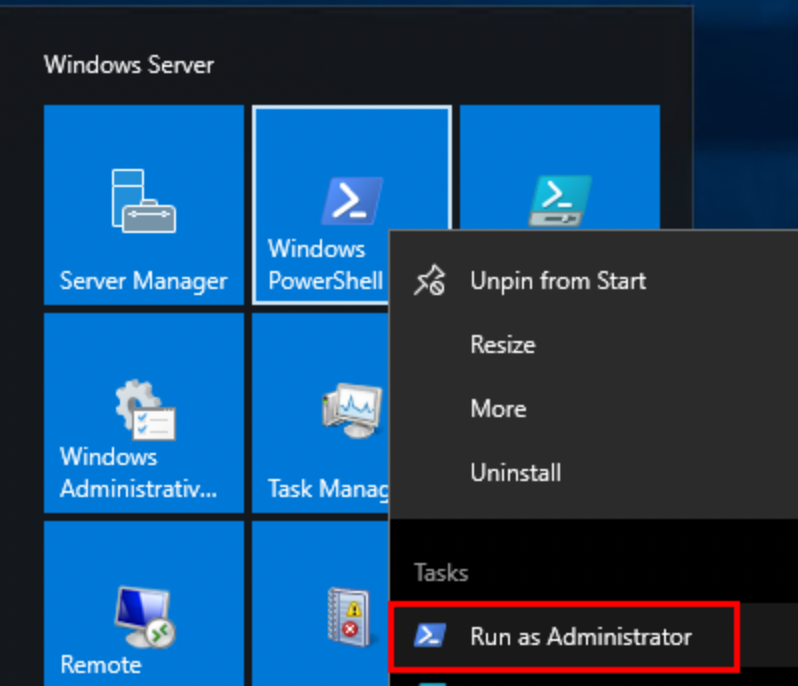
Task: Open the PowerShell ISE tile
Action: (x=560, y=167)
